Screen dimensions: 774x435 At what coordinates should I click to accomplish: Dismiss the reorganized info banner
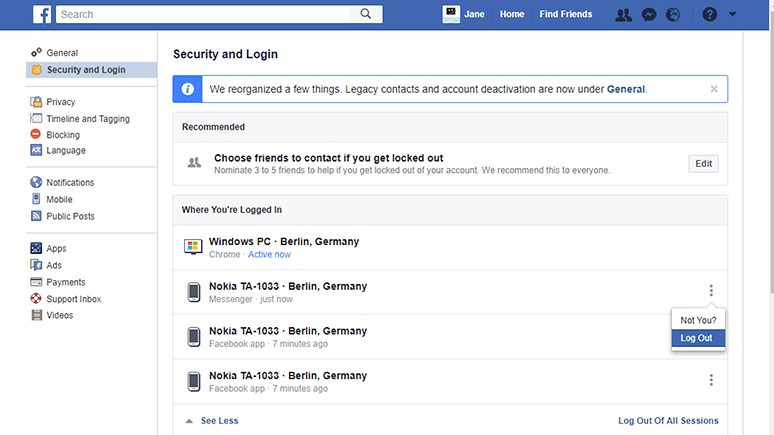click(x=714, y=89)
